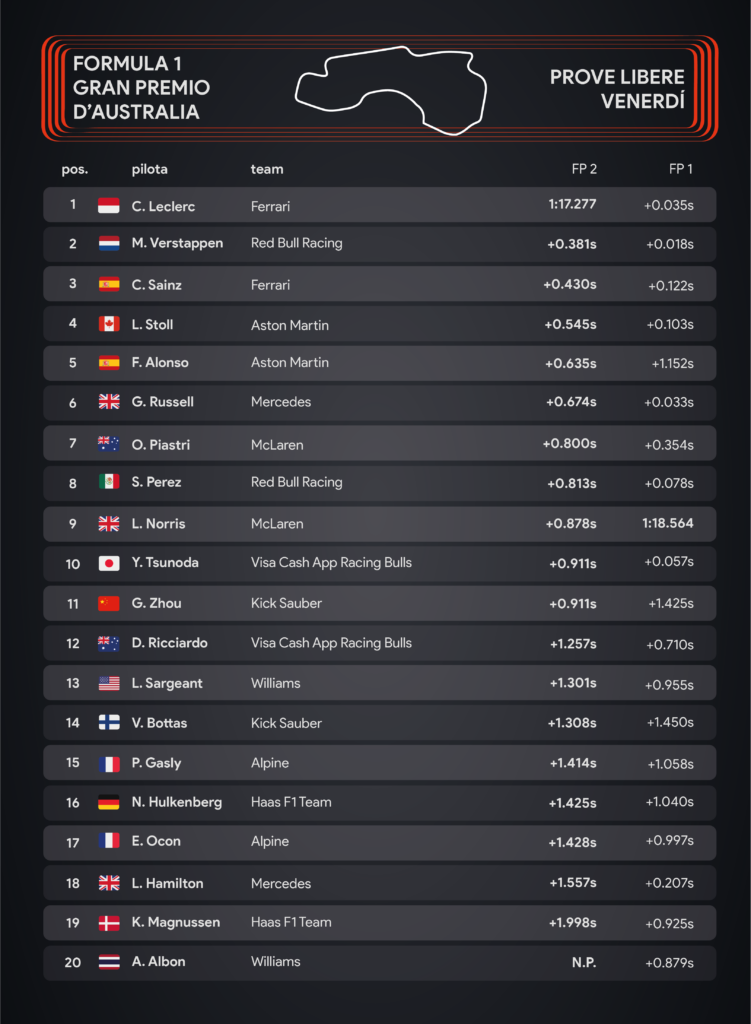
Task: Open the L. Hamilton driver name
Action: (167, 883)
